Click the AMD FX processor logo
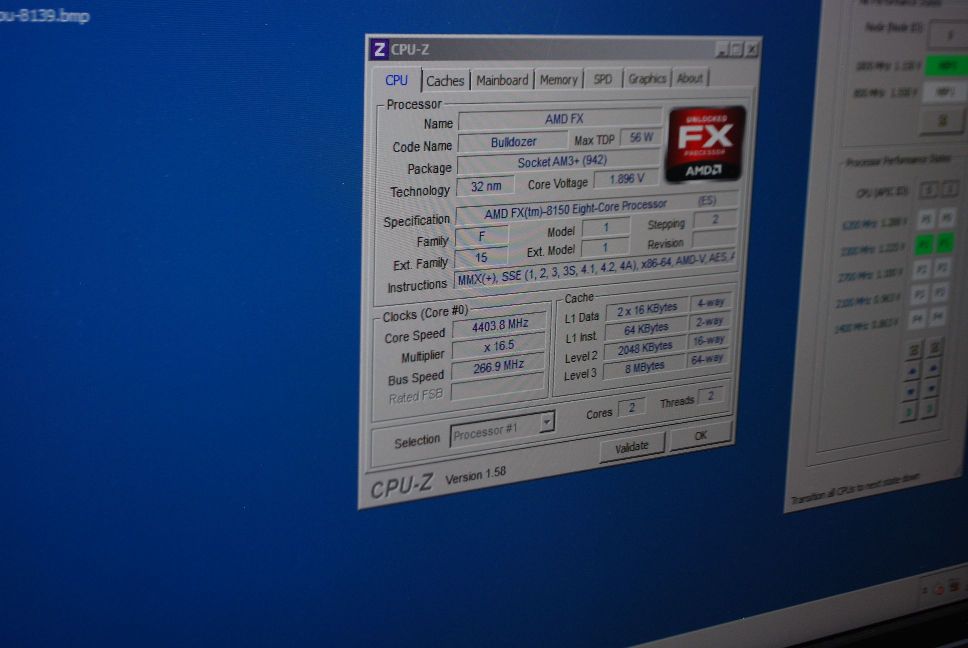Screen dimensions: 968x648 pos(706,144)
